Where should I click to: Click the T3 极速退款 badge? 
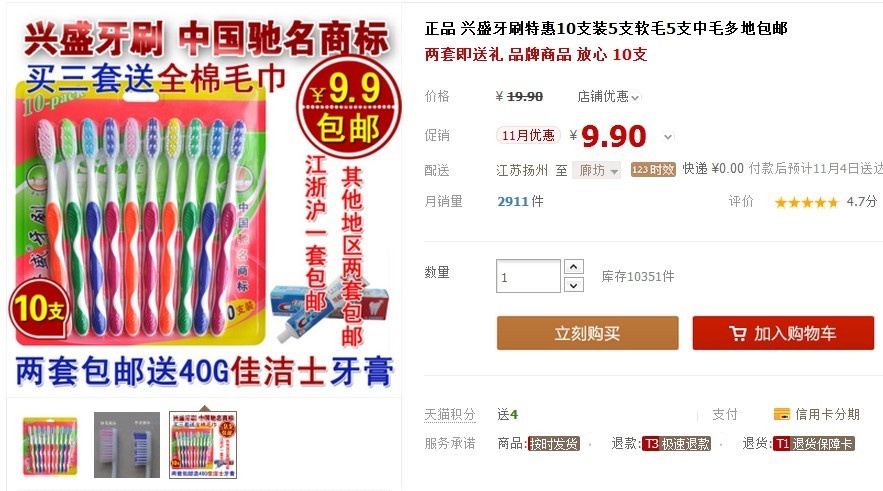click(x=676, y=444)
